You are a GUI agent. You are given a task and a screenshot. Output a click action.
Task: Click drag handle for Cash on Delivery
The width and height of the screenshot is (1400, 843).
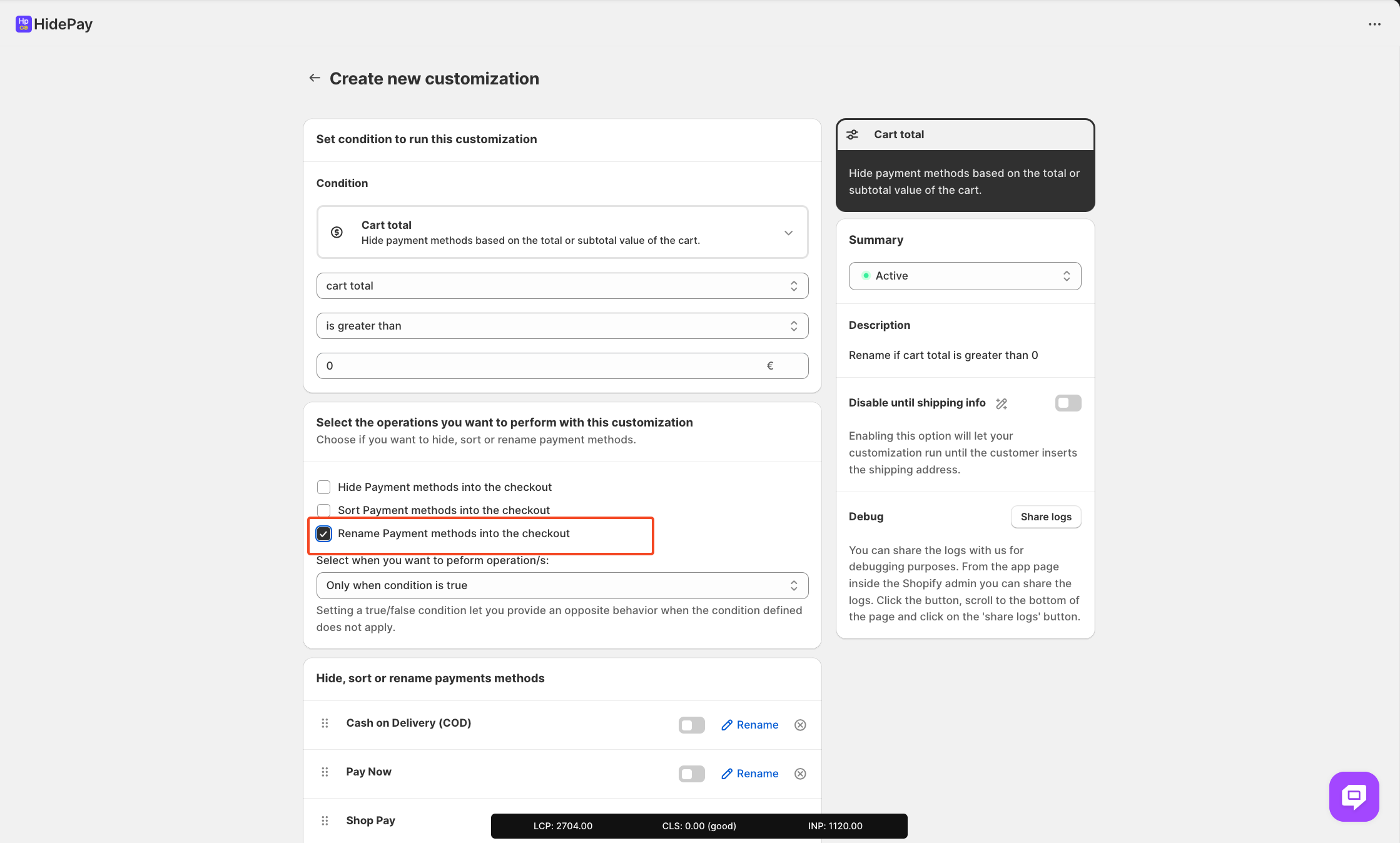coord(325,724)
